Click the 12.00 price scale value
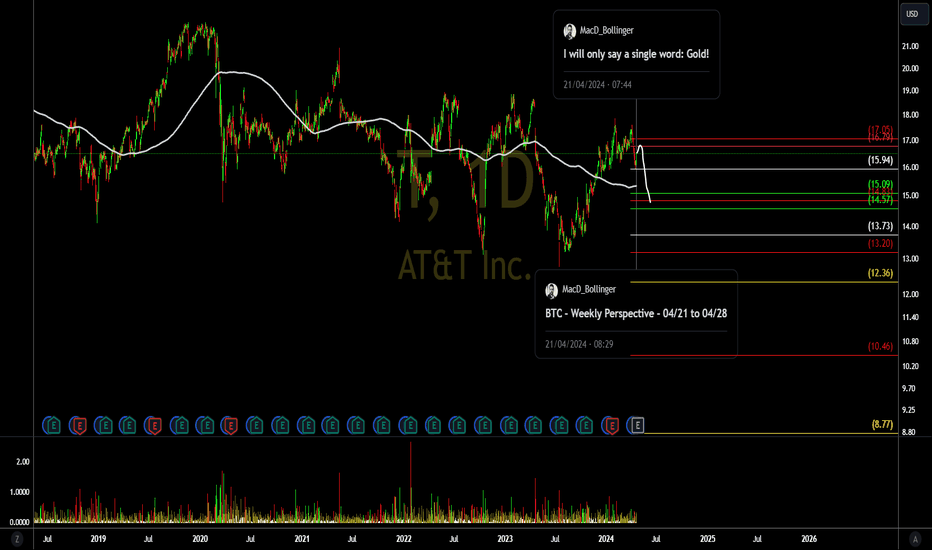This screenshot has width=932, height=550. [910, 295]
